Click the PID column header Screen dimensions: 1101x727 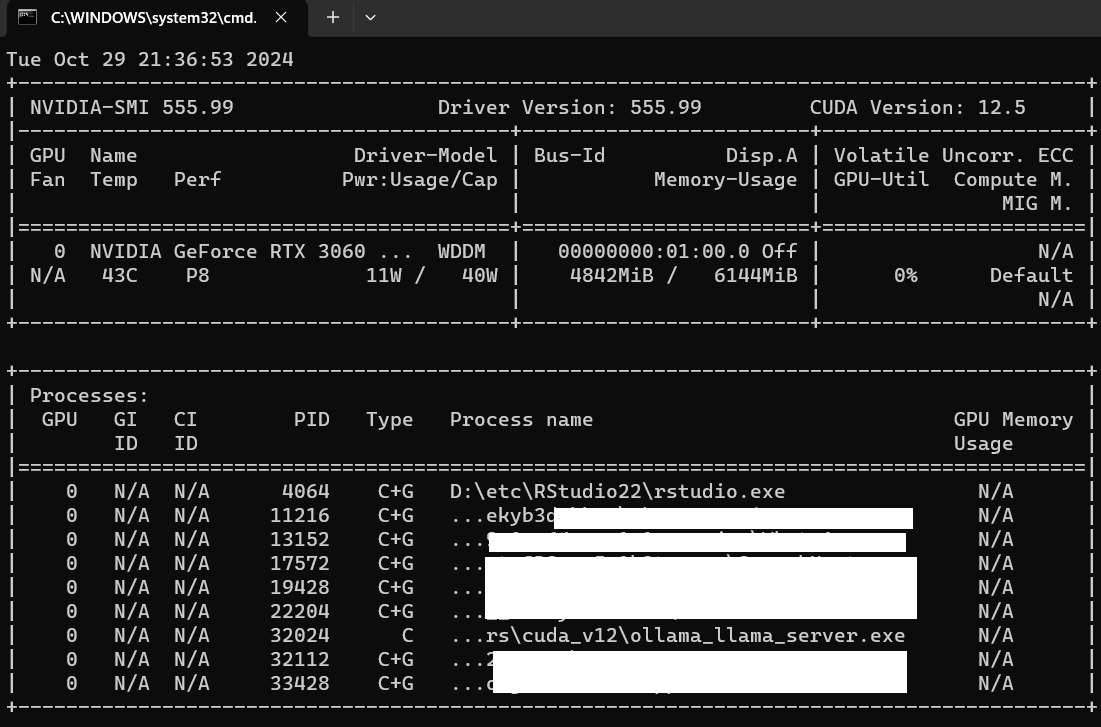[312, 419]
